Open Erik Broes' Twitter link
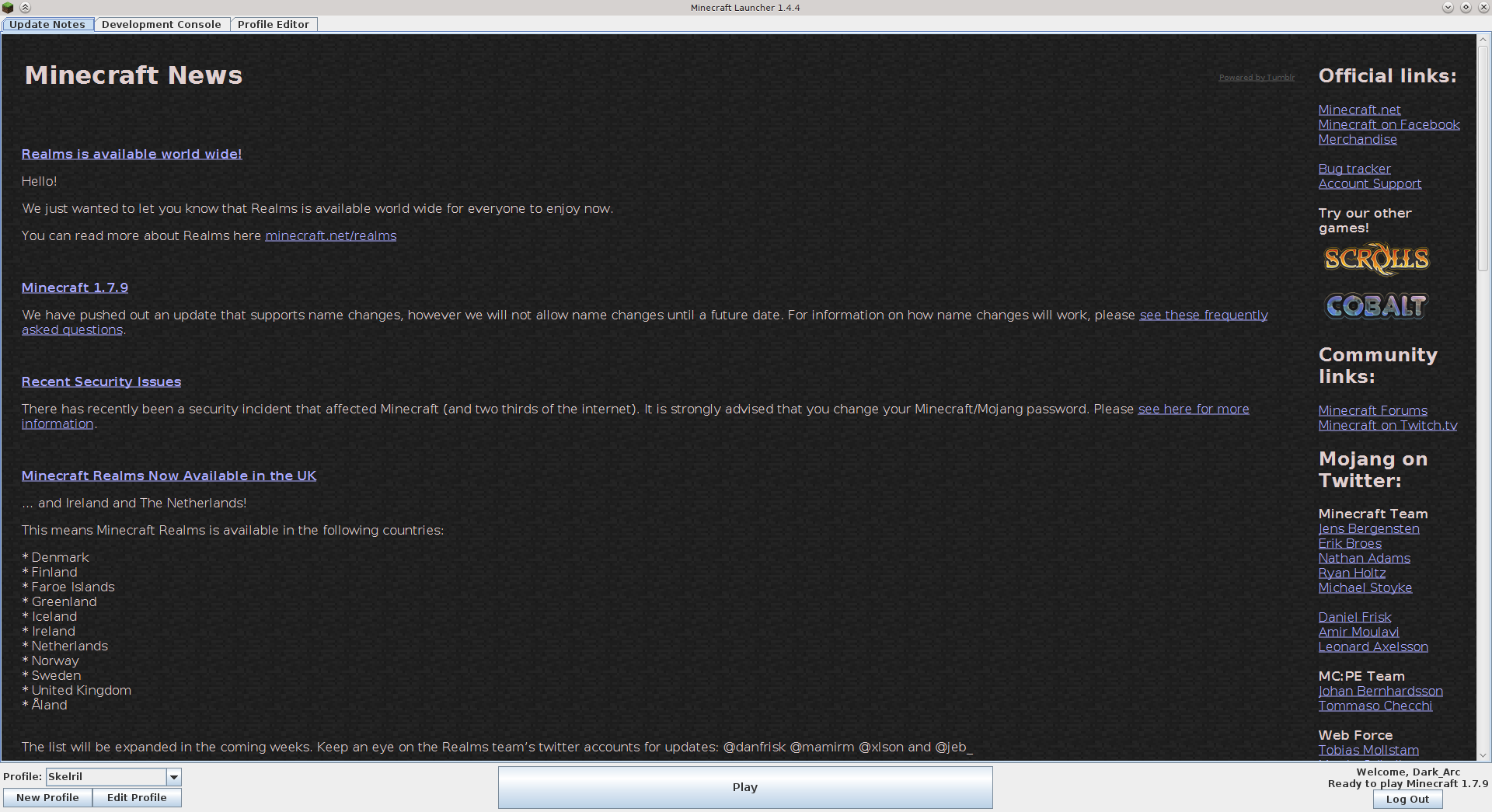 tap(1350, 543)
